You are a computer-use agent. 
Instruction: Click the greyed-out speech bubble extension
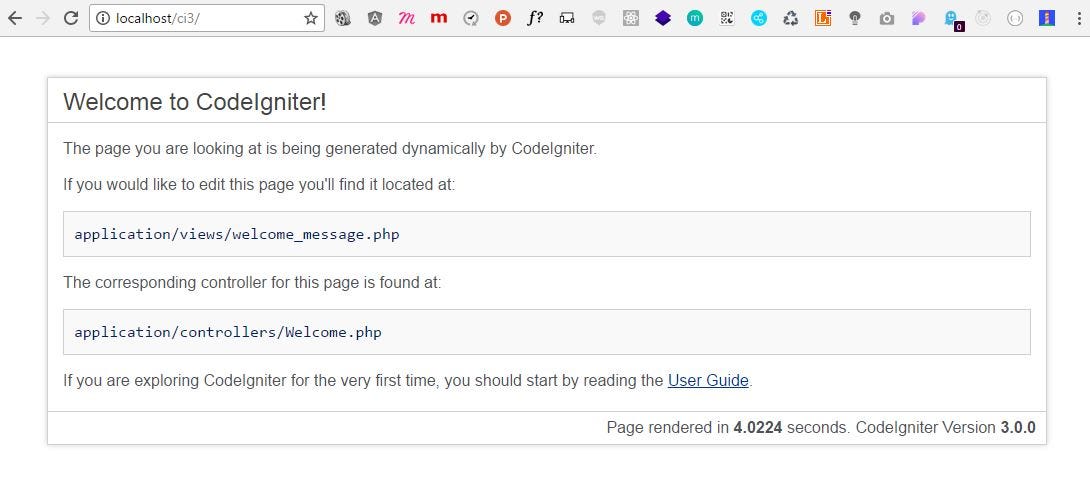coord(599,19)
